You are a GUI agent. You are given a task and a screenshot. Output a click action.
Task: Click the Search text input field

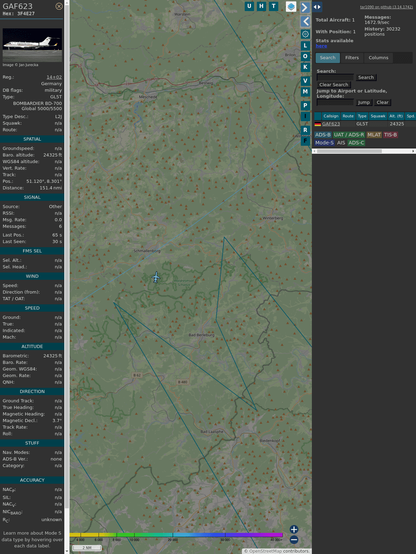point(335,77)
